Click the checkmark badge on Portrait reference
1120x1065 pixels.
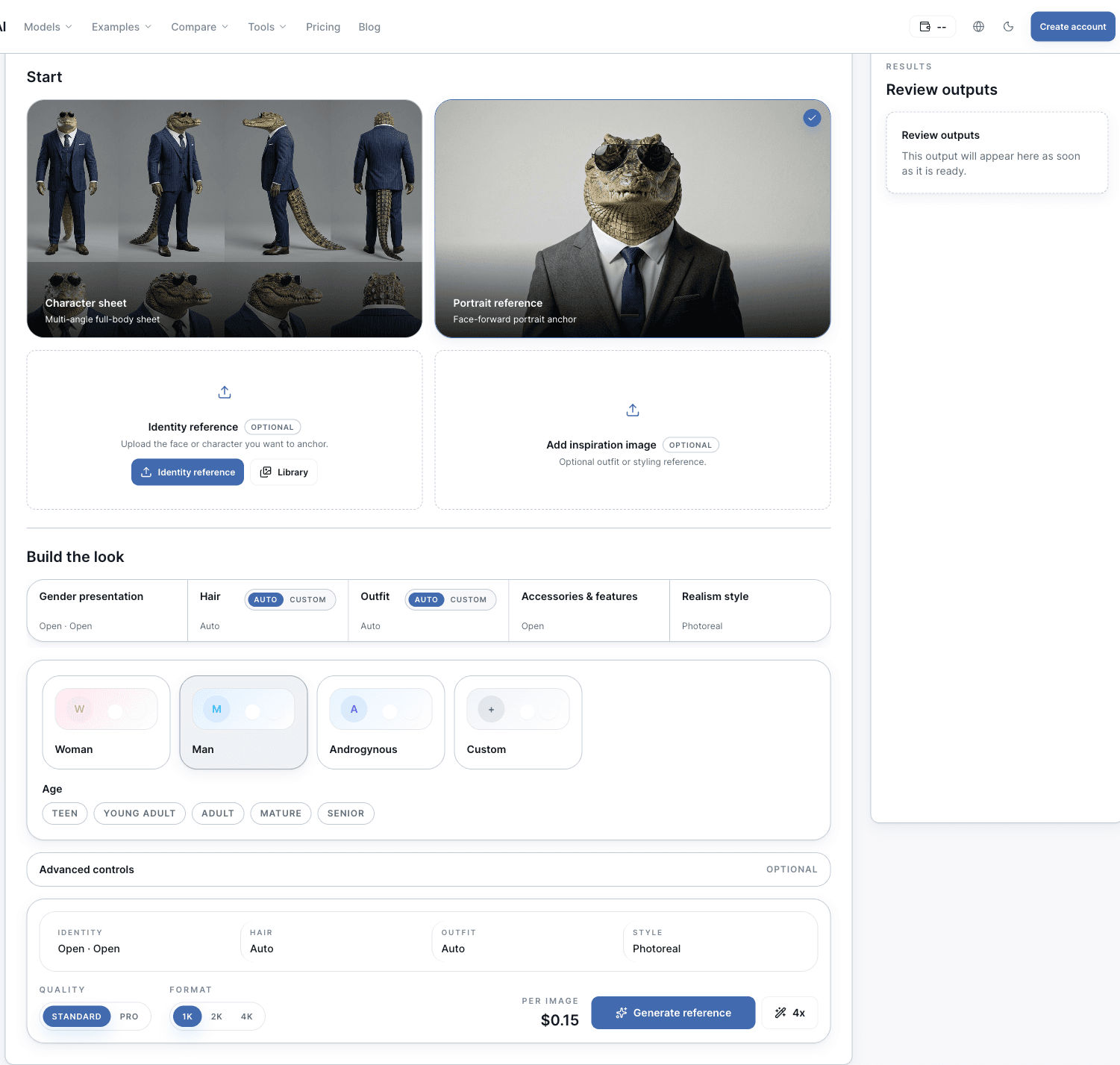(812, 118)
